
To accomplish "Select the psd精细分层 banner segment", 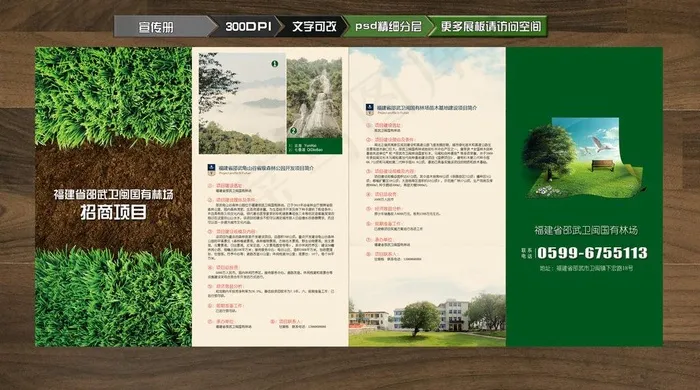I will [388, 26].
